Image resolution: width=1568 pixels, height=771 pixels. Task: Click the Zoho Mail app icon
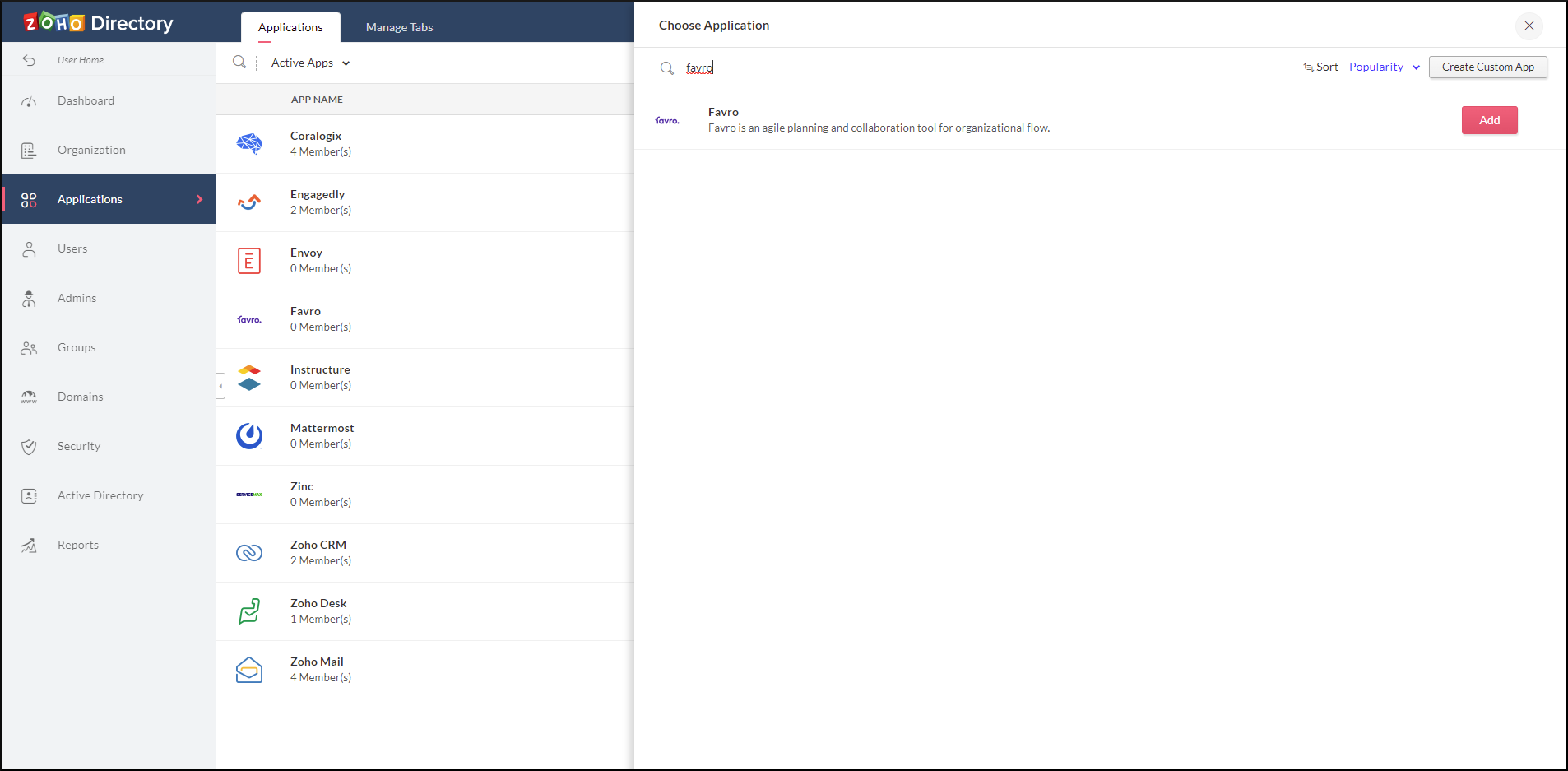249,669
